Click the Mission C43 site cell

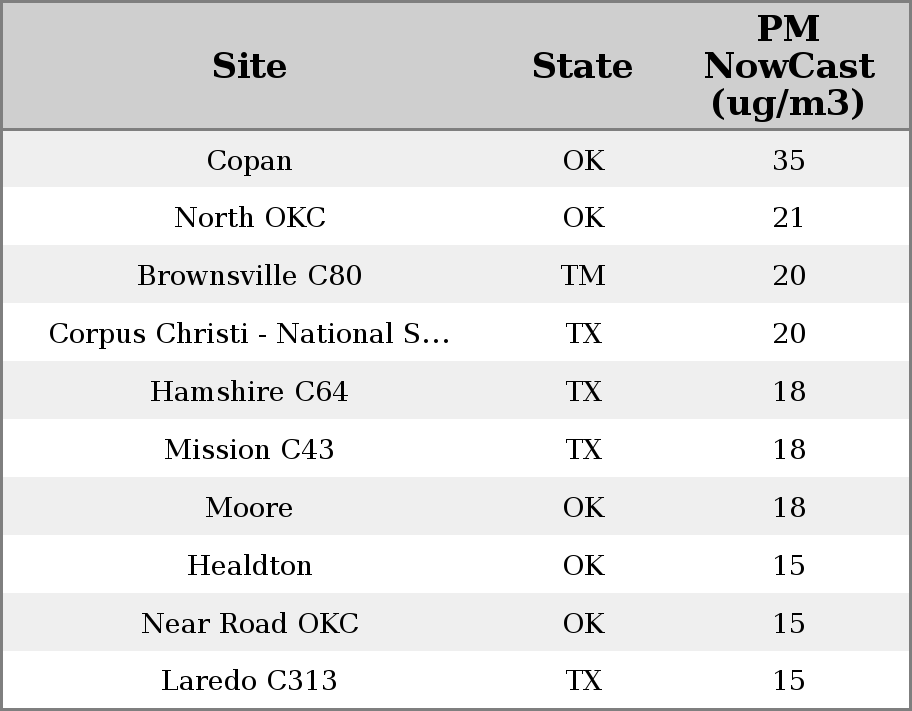point(249,450)
